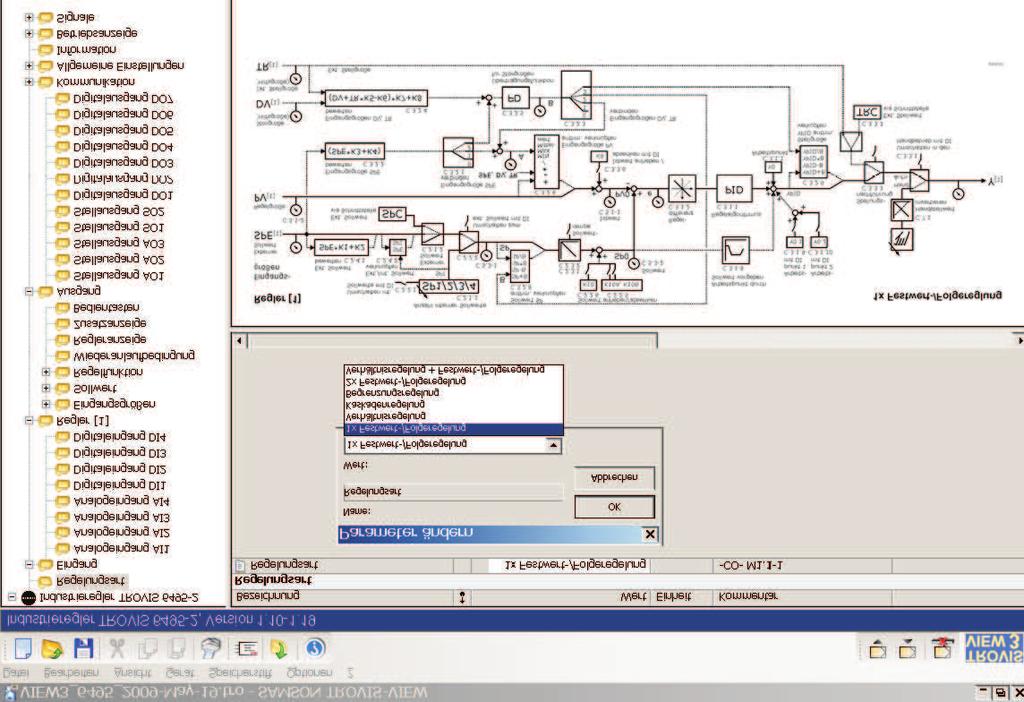Expand the Sollwert tree node

tap(46, 389)
